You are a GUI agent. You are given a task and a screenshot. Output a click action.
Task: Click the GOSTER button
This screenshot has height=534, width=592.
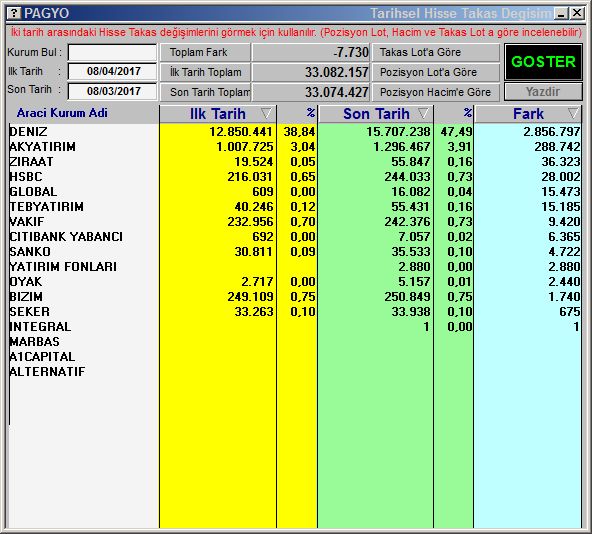click(x=543, y=62)
